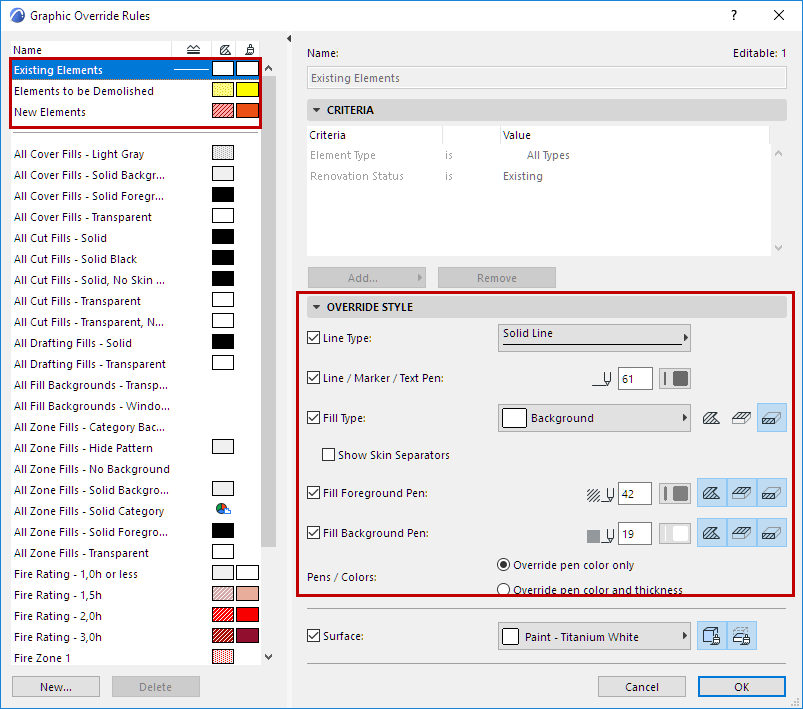The height and width of the screenshot is (709, 803).
Task: Click the New... button
Action: click(x=56, y=686)
